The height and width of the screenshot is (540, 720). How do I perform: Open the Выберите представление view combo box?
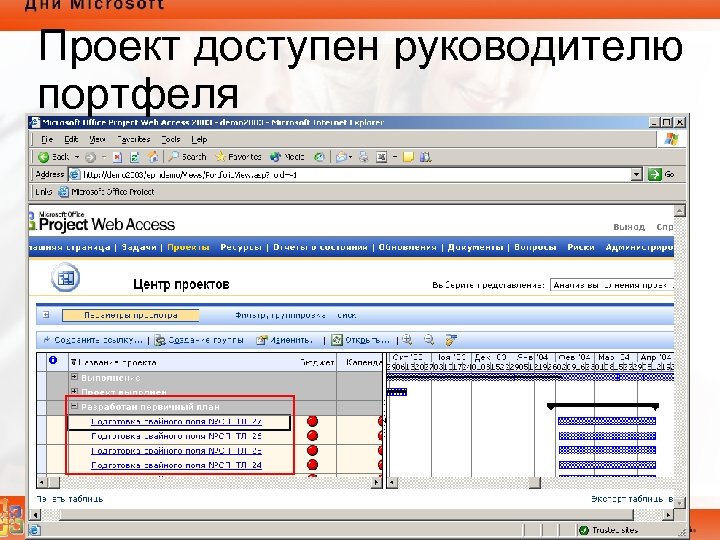[612, 285]
